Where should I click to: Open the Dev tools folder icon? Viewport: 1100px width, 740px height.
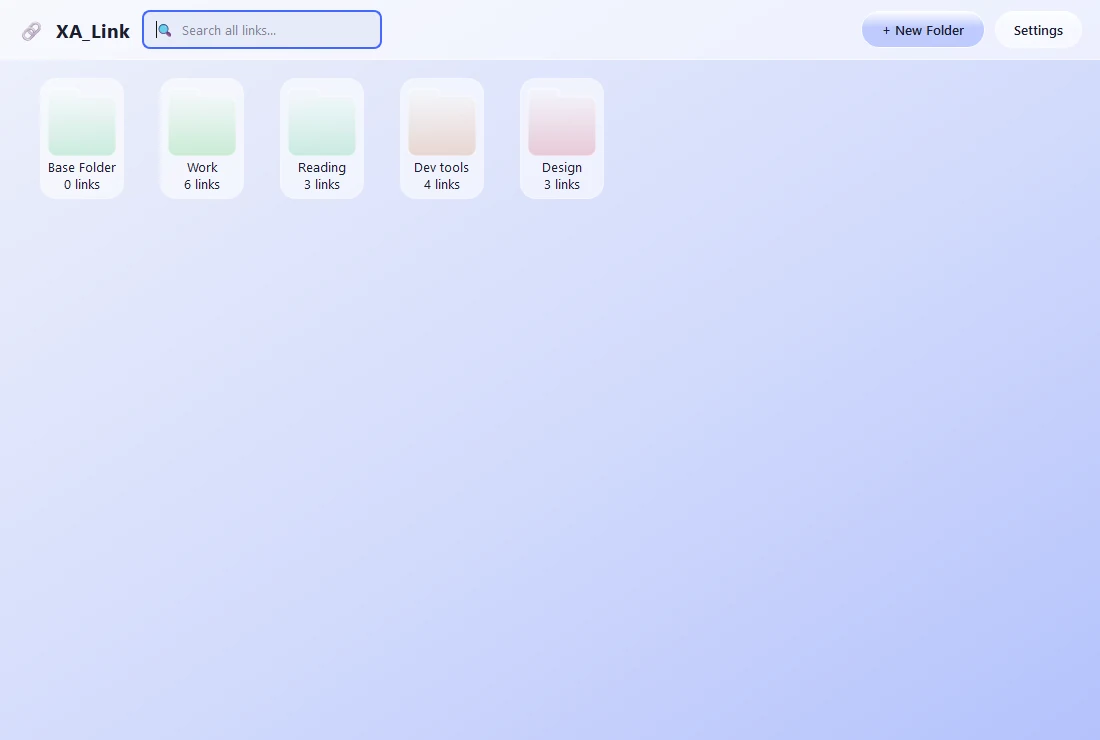coord(442,122)
